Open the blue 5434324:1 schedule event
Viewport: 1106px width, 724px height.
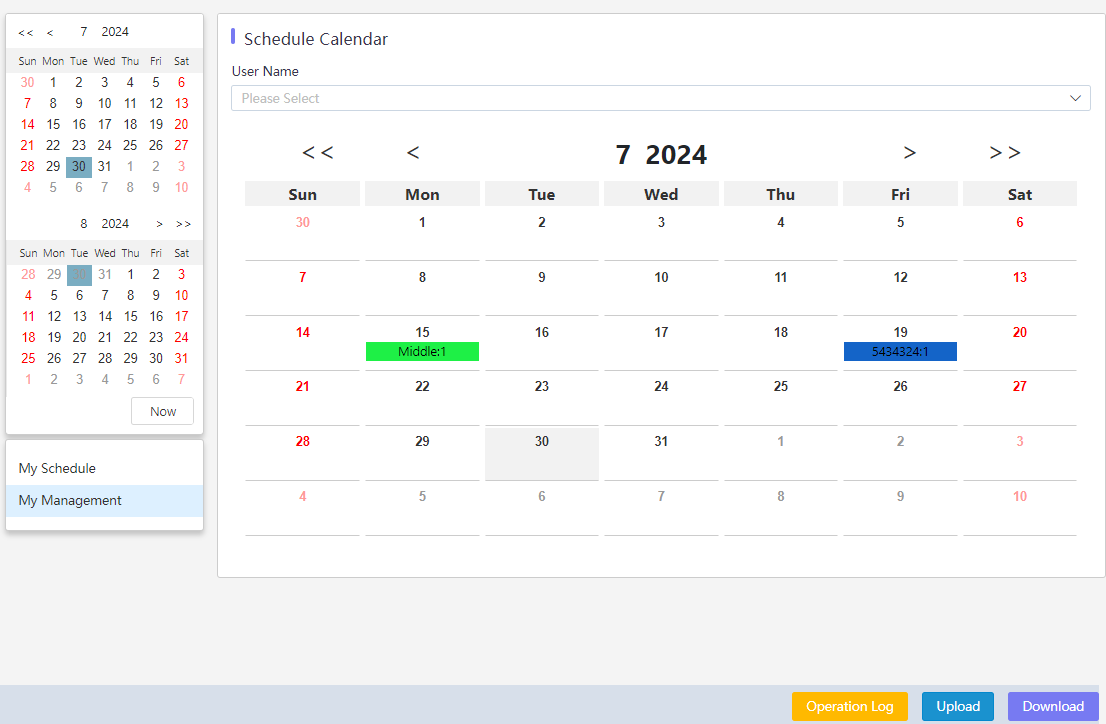(900, 351)
